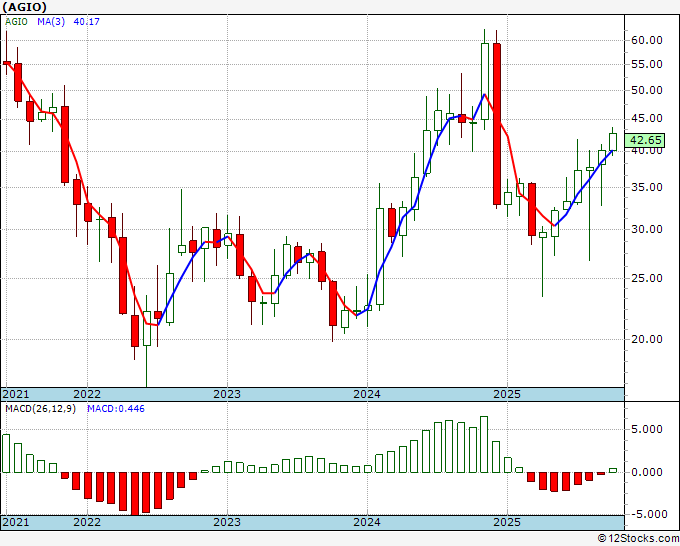Click the 0.000 MACD axis label
The image size is (680, 546).
[x=647, y=472]
